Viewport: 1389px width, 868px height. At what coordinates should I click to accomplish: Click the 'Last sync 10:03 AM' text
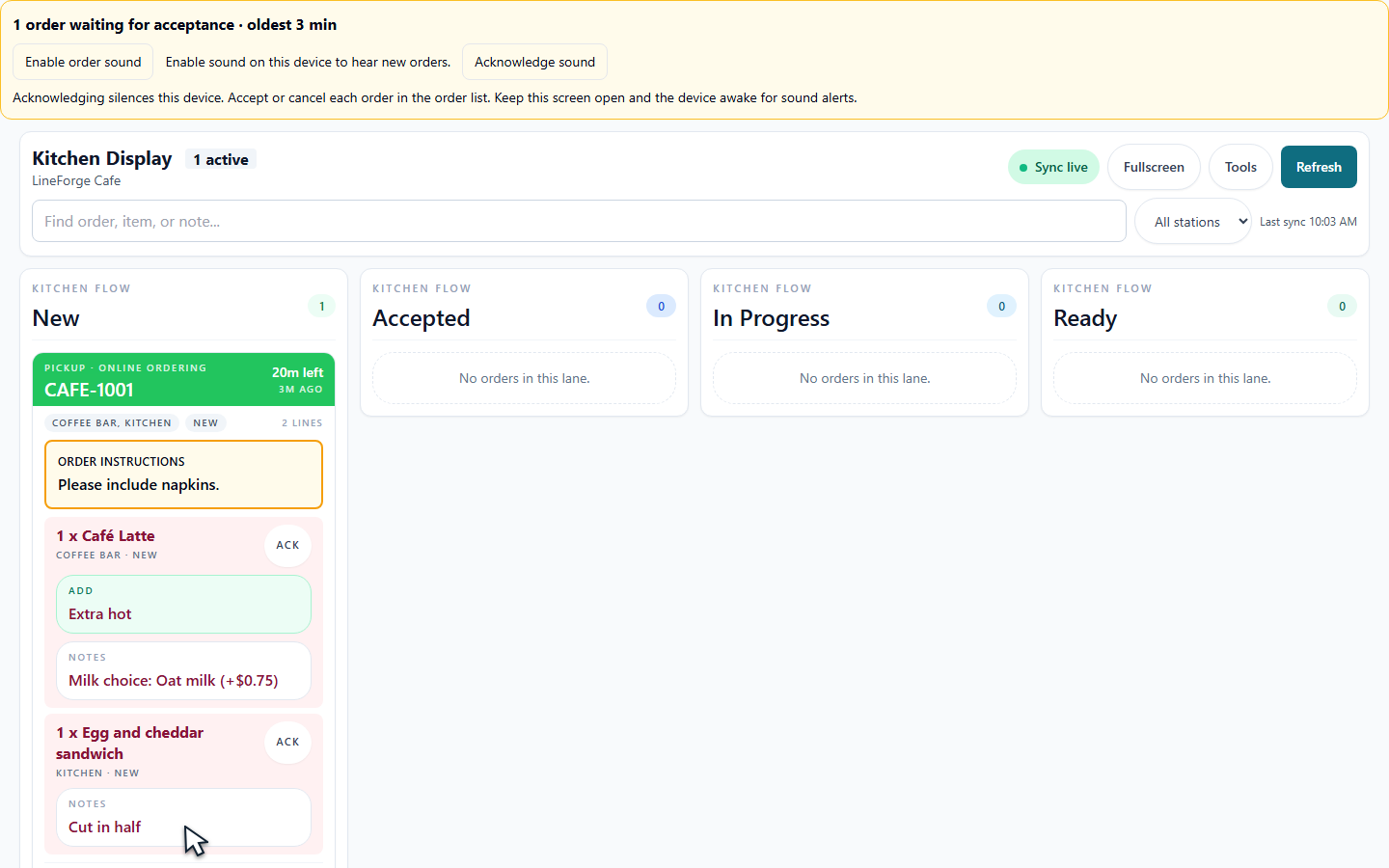point(1308,222)
